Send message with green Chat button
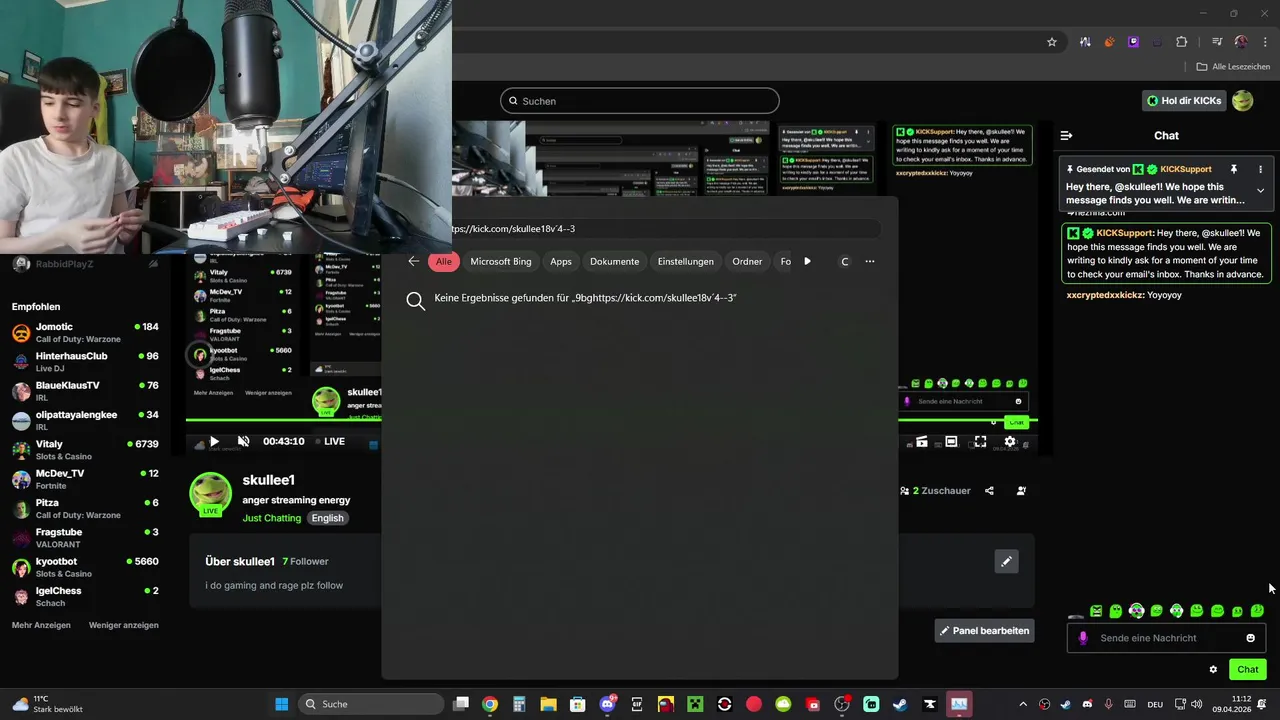Image resolution: width=1280 pixels, height=720 pixels. 1248,670
